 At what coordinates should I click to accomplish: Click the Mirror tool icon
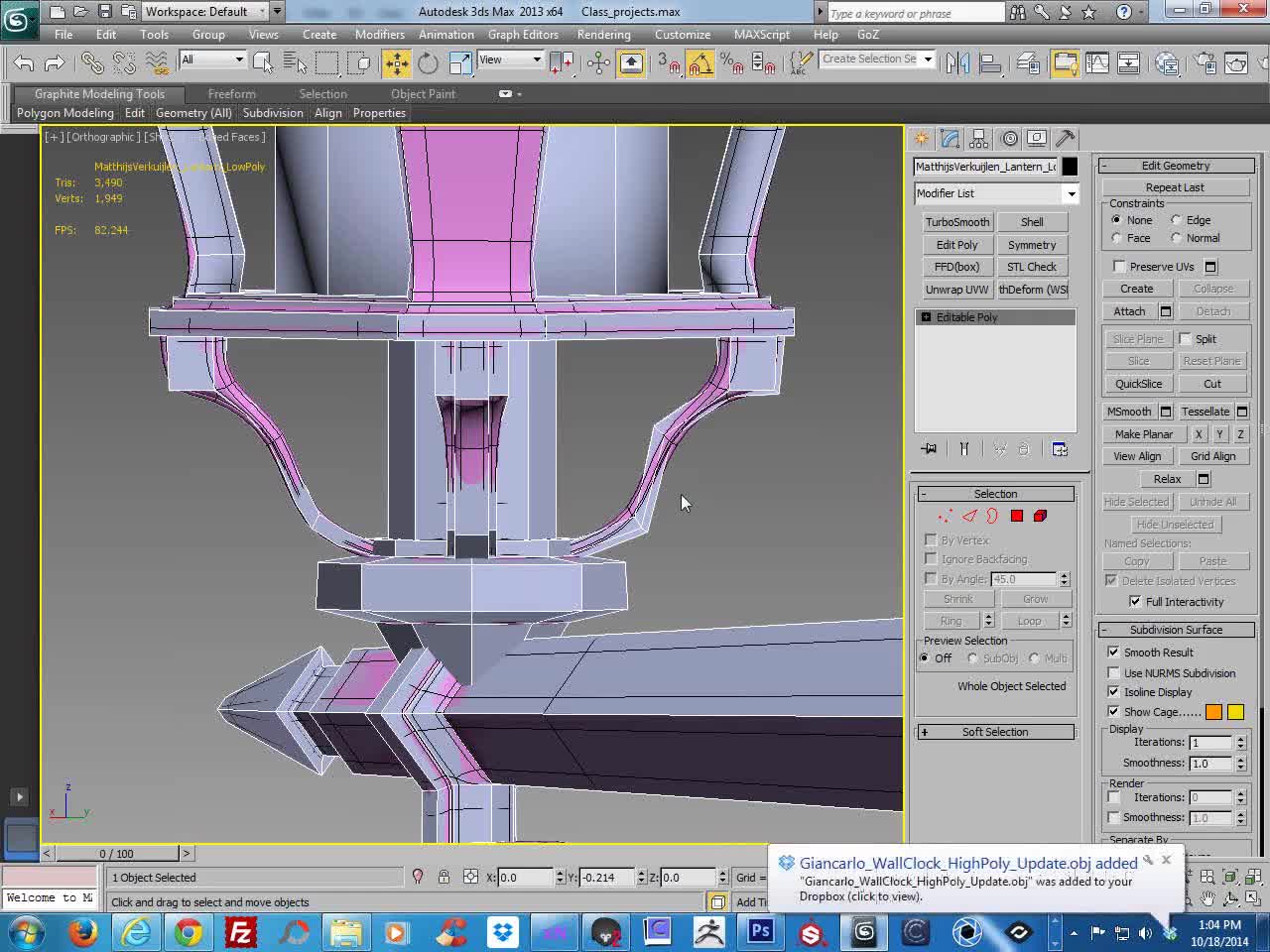[957, 63]
